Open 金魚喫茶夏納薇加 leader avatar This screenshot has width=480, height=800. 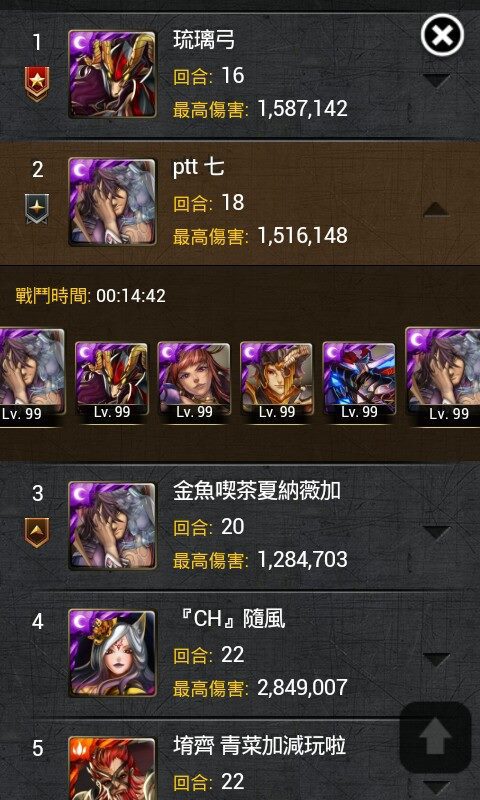click(x=112, y=526)
